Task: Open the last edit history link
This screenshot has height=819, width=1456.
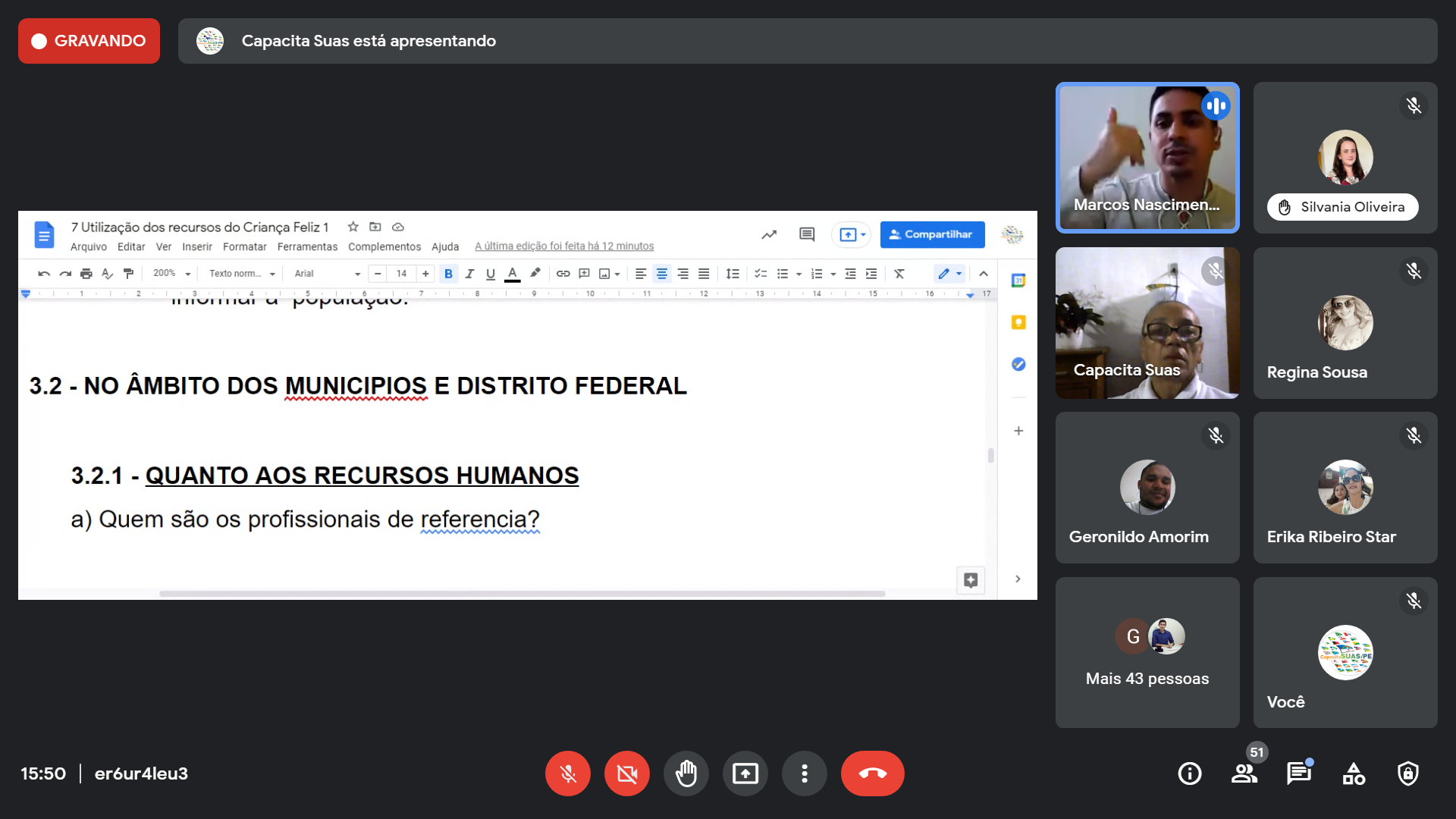Action: (564, 246)
